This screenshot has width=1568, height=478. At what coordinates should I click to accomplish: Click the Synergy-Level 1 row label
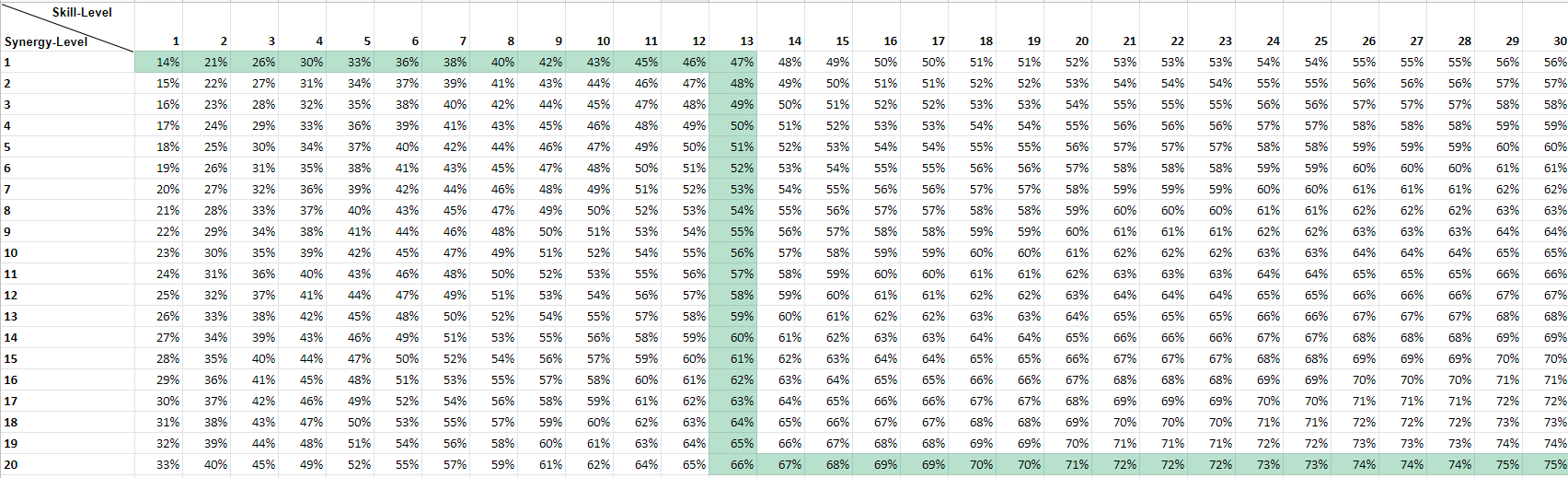[7, 63]
